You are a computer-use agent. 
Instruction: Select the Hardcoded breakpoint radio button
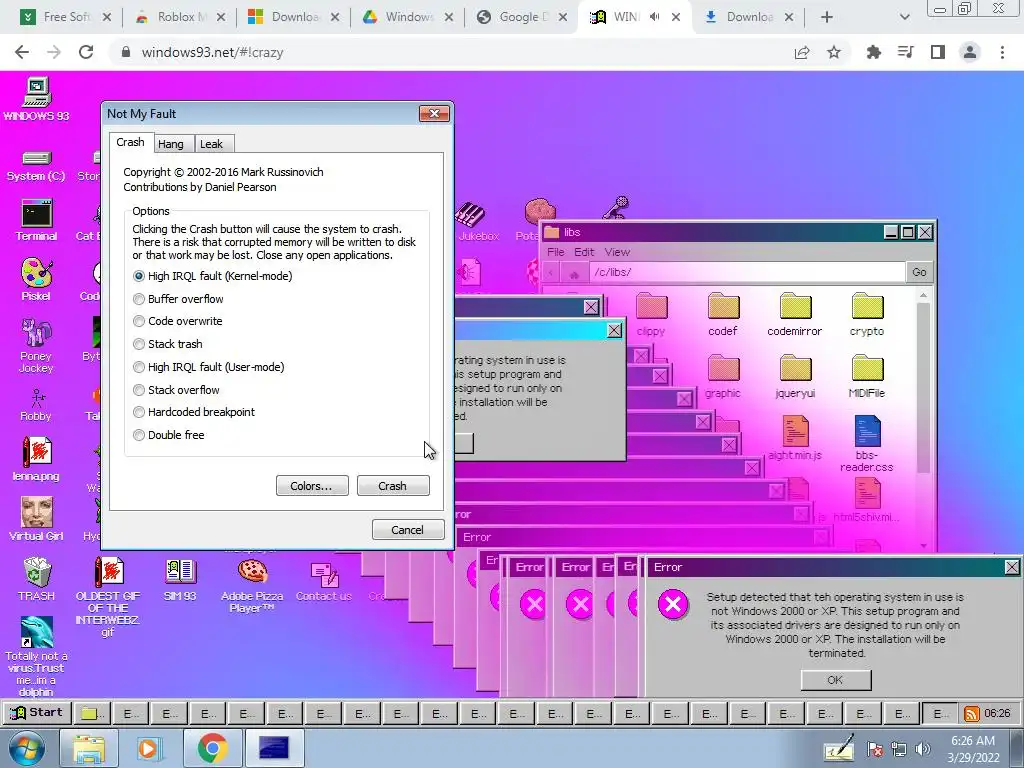click(x=138, y=412)
